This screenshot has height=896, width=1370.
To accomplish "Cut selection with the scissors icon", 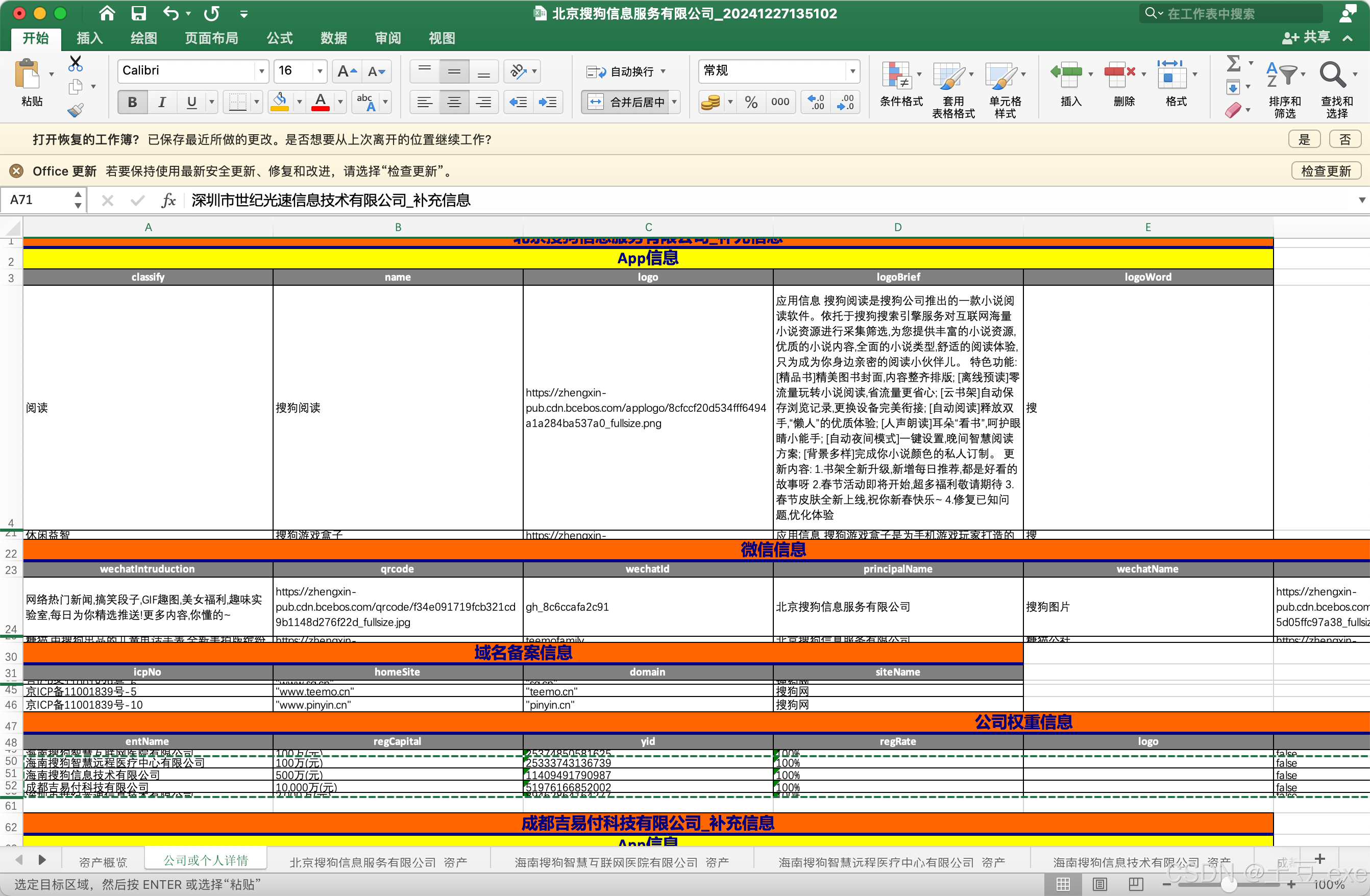I will coord(76,63).
